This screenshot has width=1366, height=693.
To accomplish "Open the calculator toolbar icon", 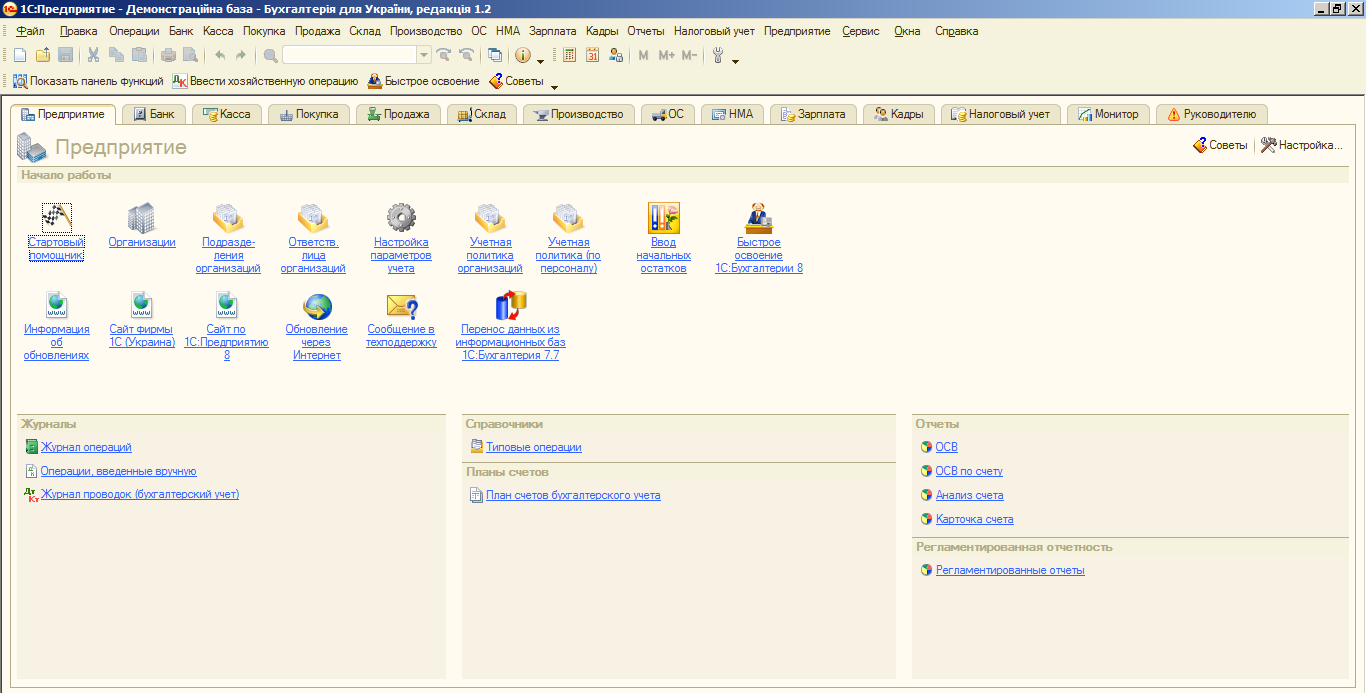I will [570, 55].
